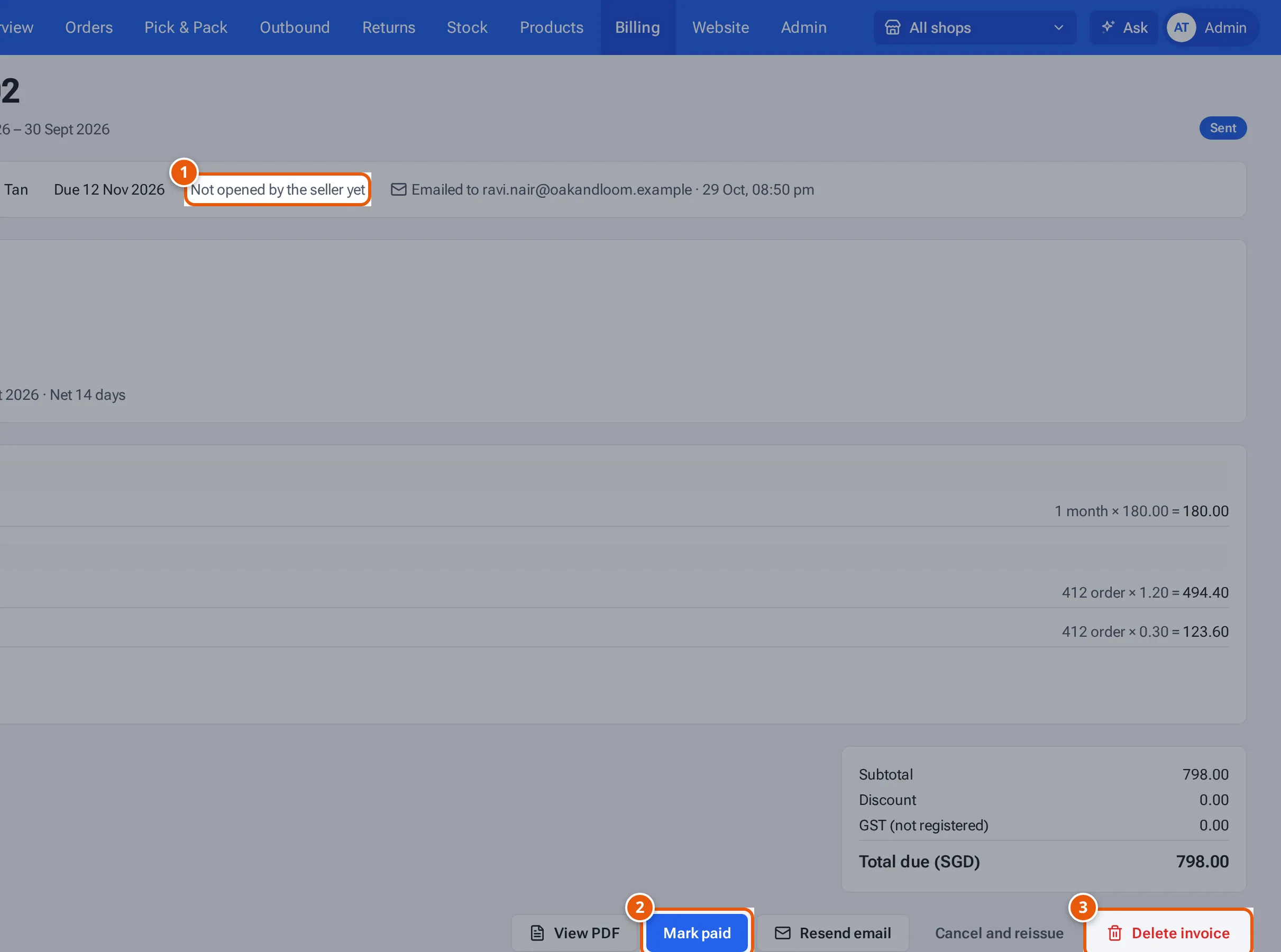The image size is (1281, 952).
Task: Click 412 order × 0.30 = 123.60 line
Action: (1145, 631)
